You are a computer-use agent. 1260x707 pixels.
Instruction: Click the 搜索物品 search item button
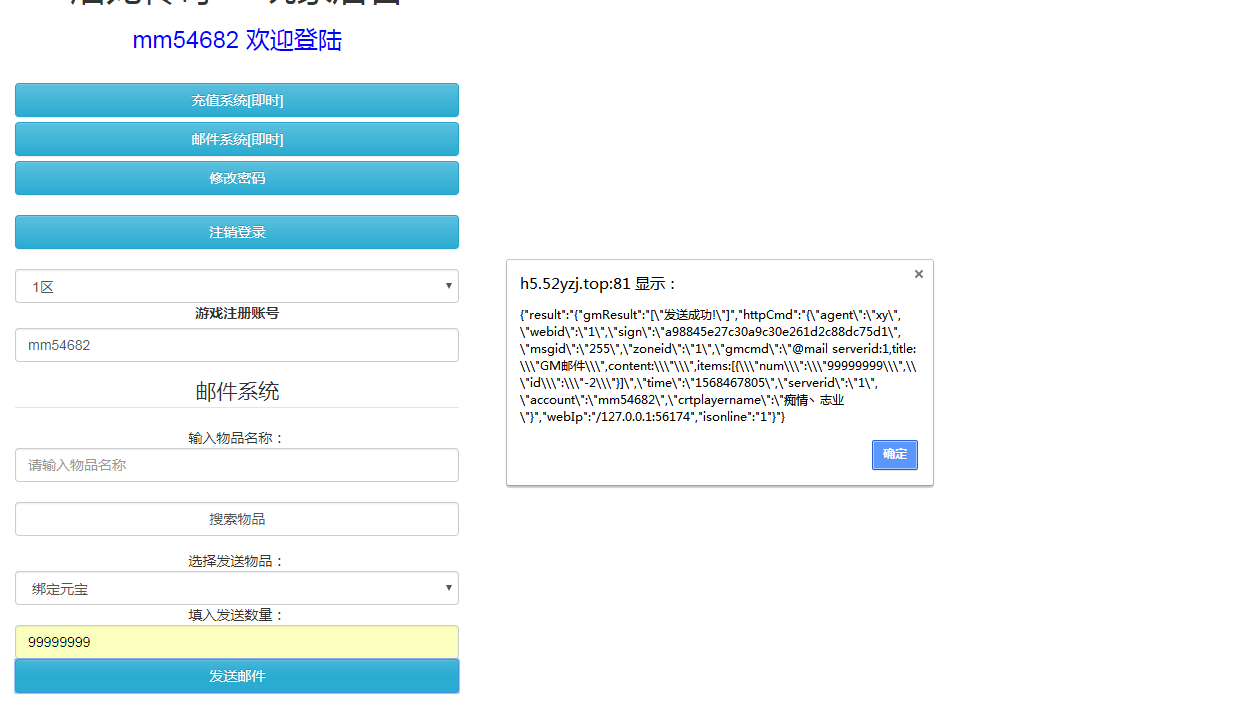pyautogui.click(x=236, y=518)
